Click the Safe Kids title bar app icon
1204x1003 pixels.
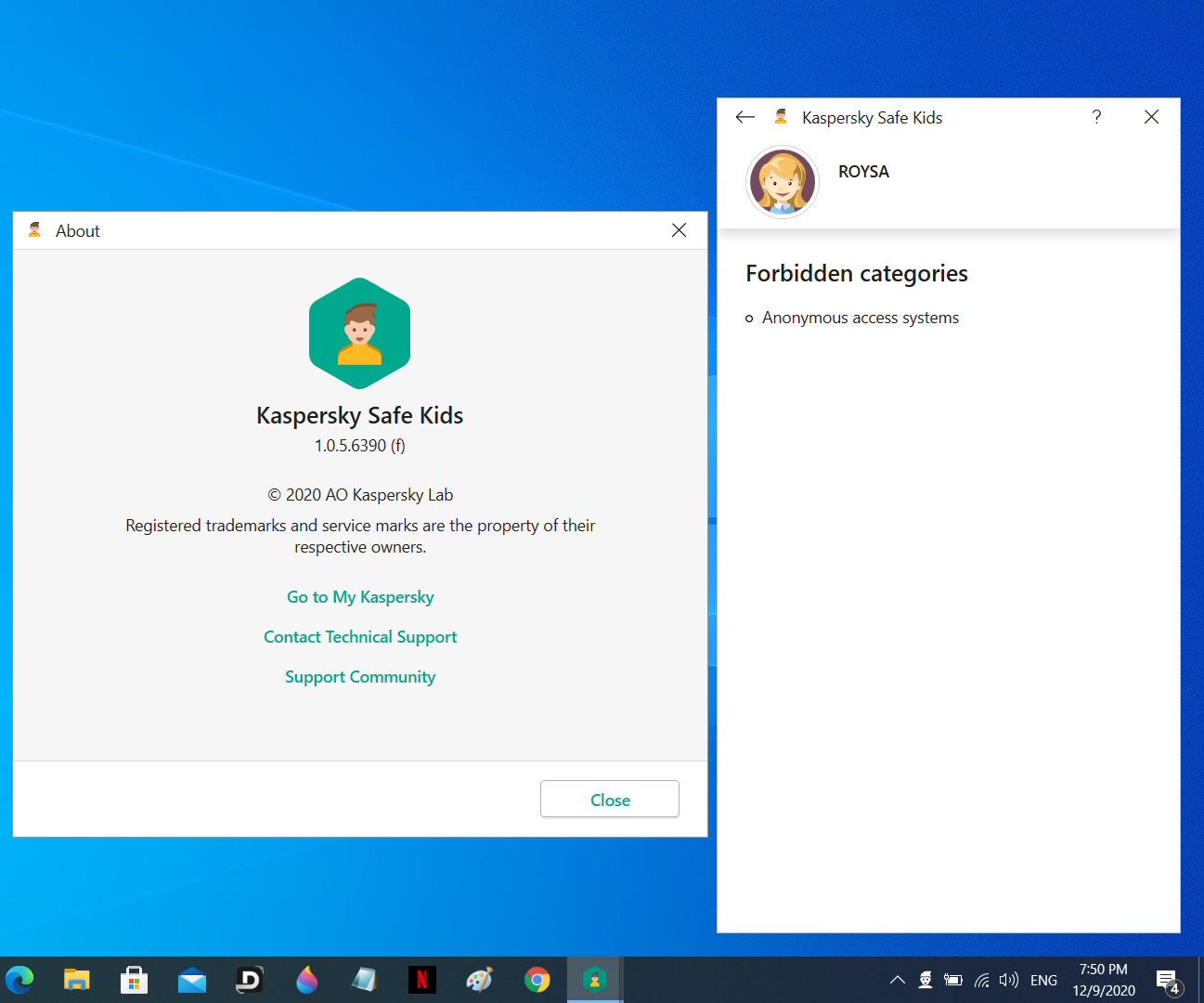pos(781,117)
